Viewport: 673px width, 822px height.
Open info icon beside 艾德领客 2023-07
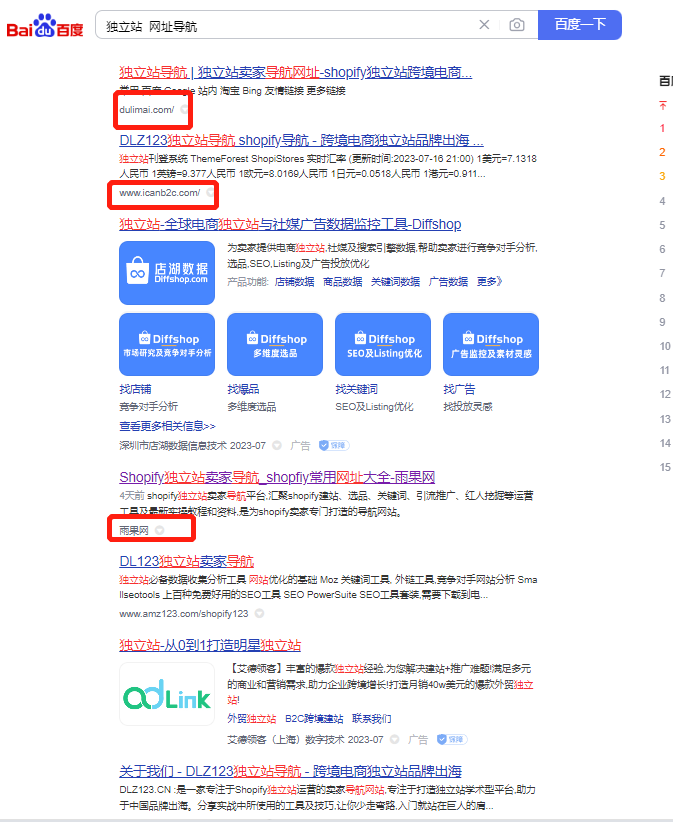pos(394,739)
